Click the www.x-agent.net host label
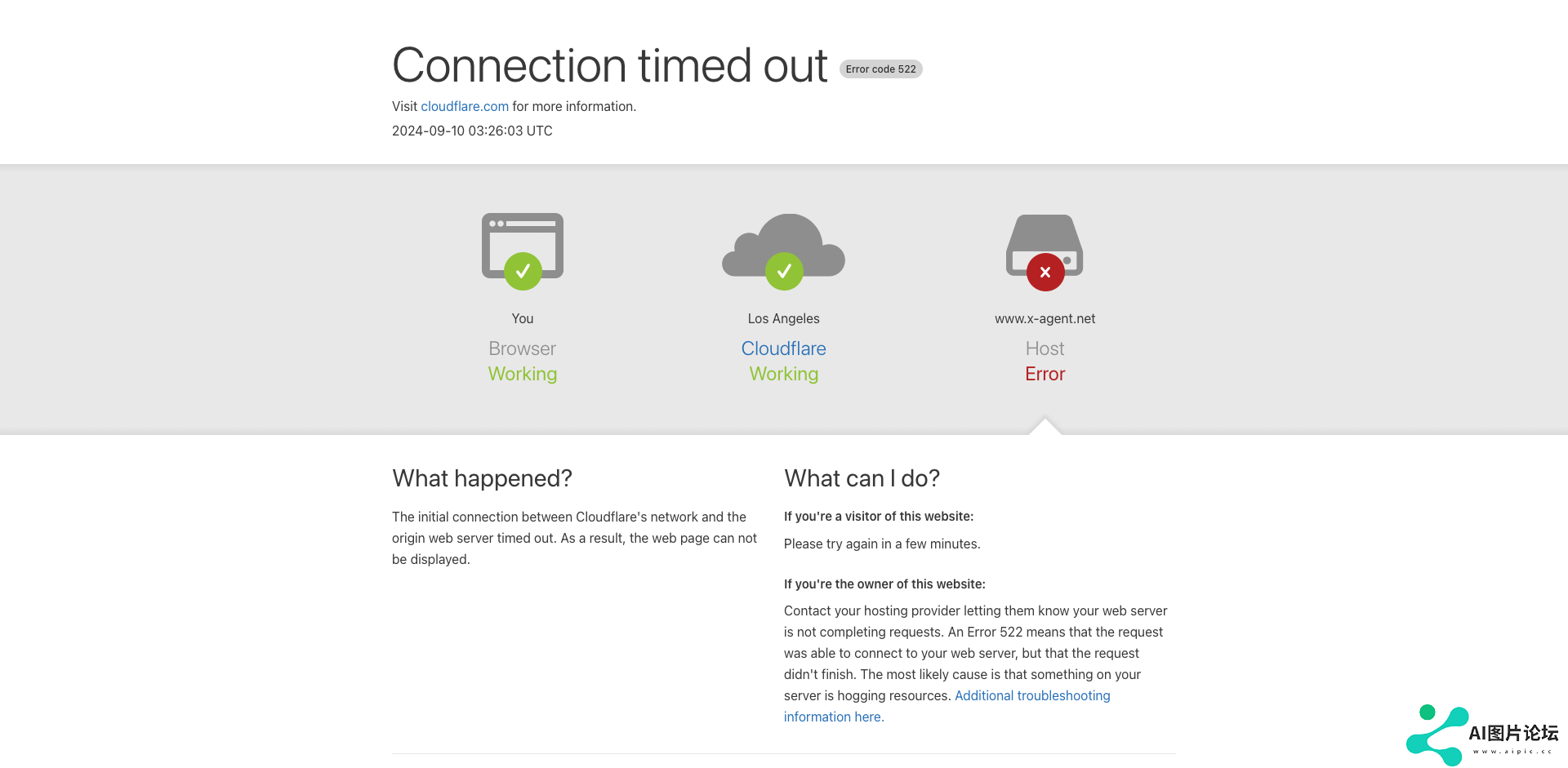This screenshot has width=1568, height=768. pyautogui.click(x=1045, y=318)
